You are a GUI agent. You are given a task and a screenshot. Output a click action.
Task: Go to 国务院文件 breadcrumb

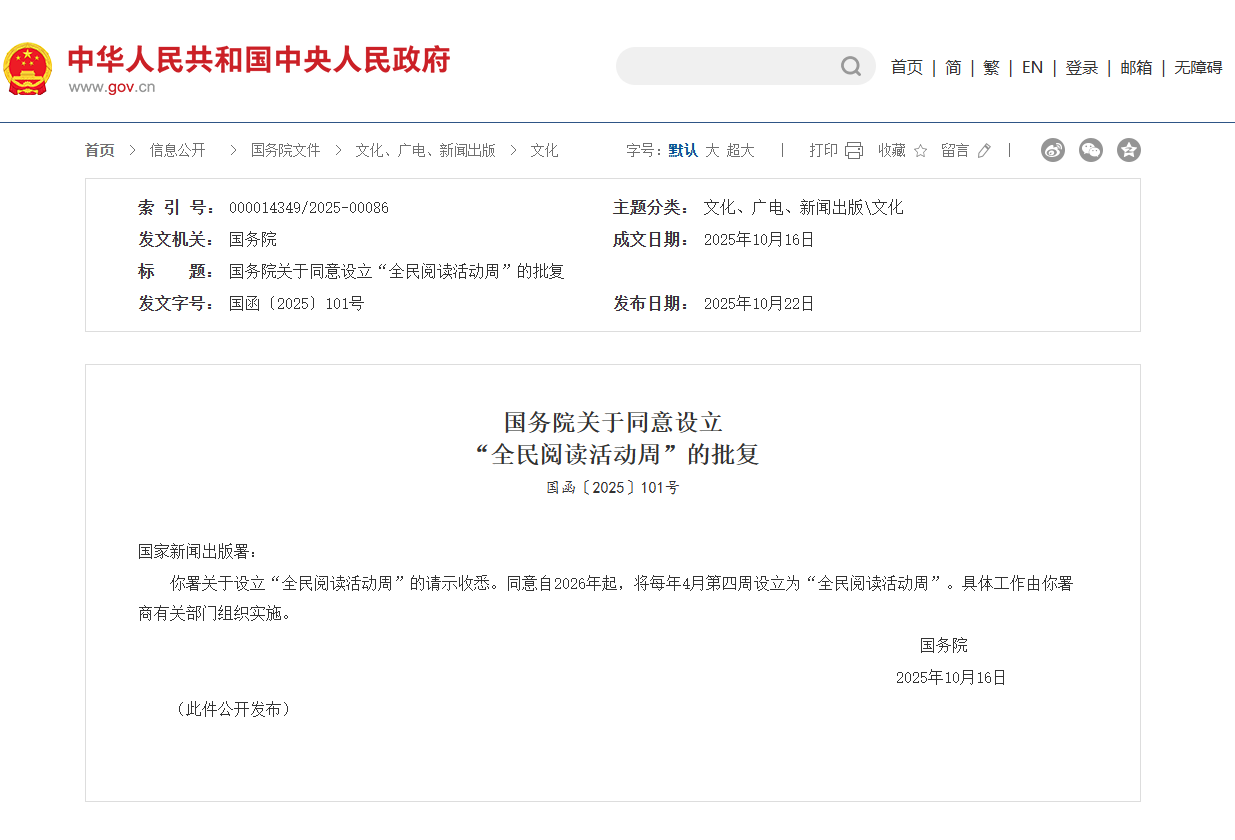coord(285,150)
